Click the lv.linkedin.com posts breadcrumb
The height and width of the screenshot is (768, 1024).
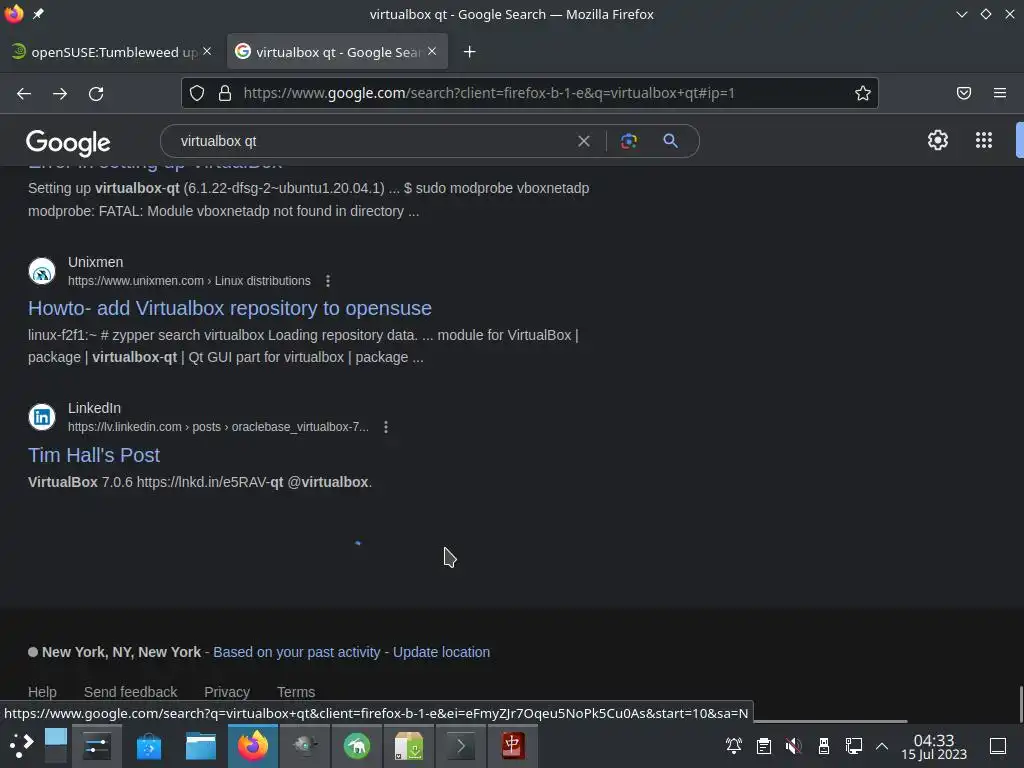click(x=218, y=427)
